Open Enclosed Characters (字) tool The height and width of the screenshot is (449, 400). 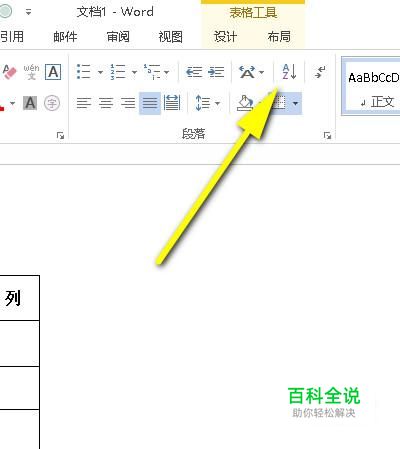coord(52,103)
